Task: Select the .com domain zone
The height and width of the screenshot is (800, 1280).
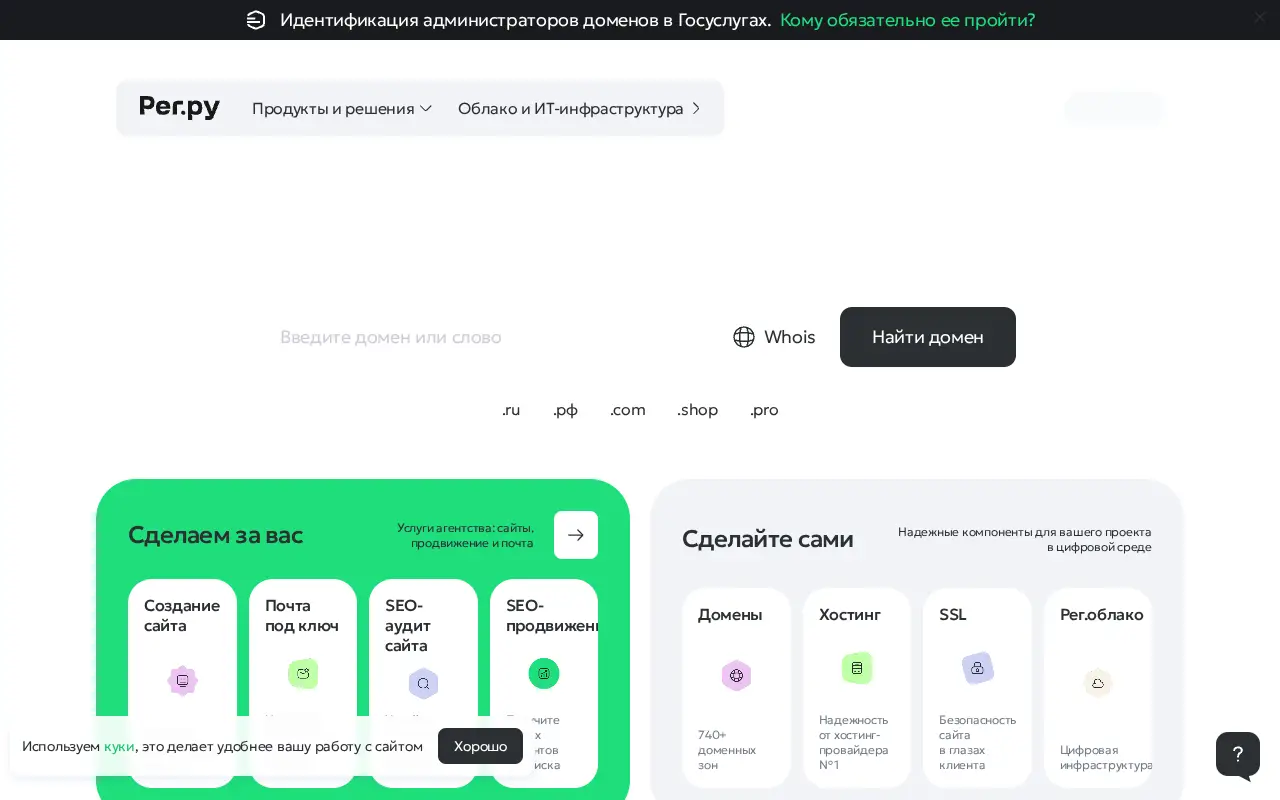Action: click(628, 410)
